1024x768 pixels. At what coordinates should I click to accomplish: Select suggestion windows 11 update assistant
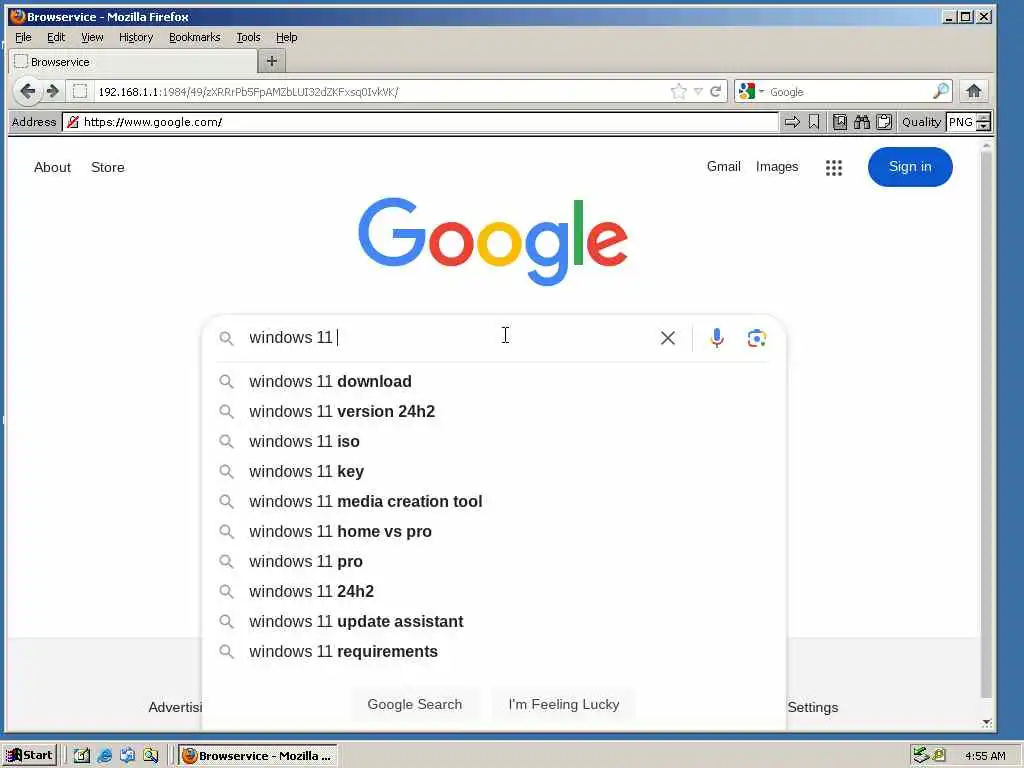494,622
